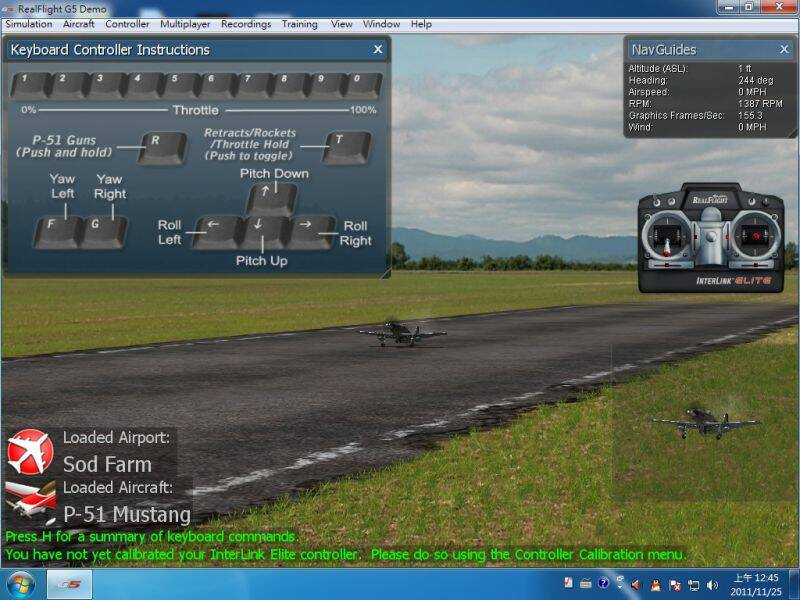
Task: Click the on-screen keyboard tray icon
Action: (x=586, y=583)
